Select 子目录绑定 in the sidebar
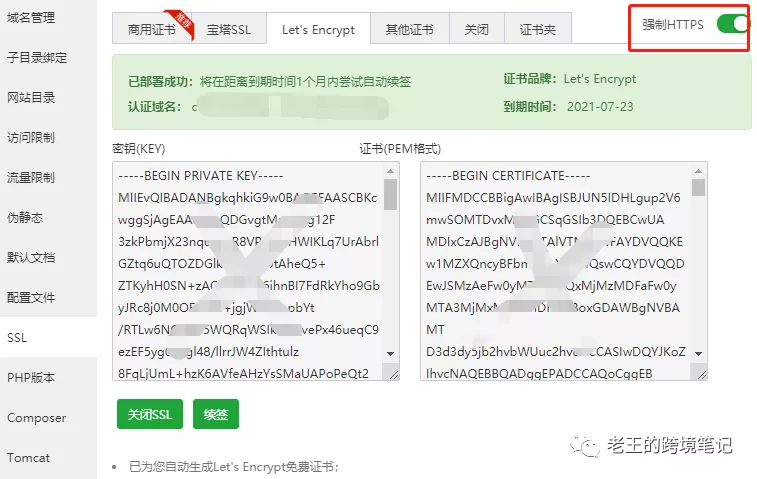The width and height of the screenshot is (757, 479). tap(37, 57)
